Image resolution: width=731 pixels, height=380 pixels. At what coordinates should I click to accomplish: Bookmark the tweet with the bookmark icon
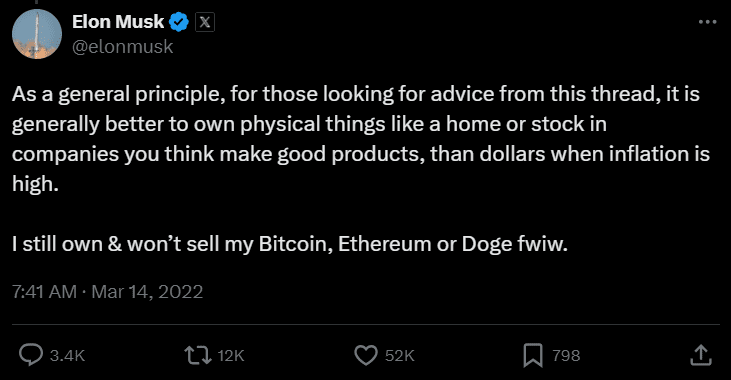[x=533, y=355]
